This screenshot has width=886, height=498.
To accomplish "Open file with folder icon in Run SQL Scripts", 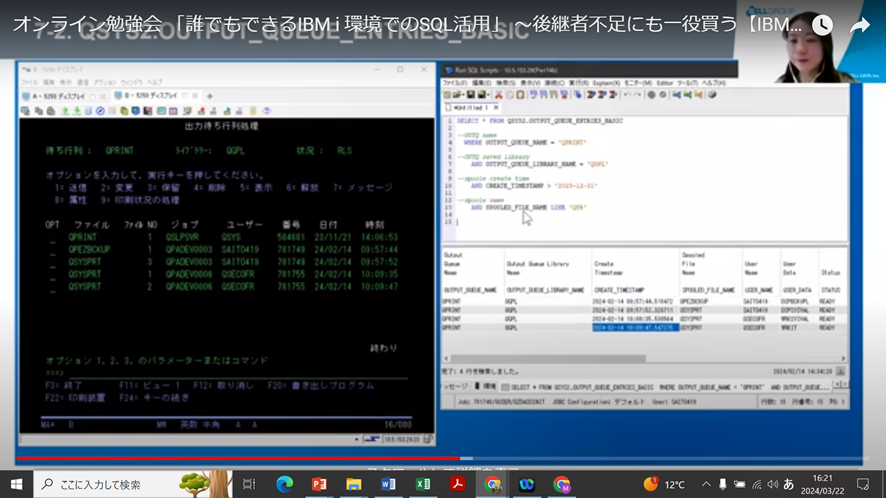I will coord(455,95).
